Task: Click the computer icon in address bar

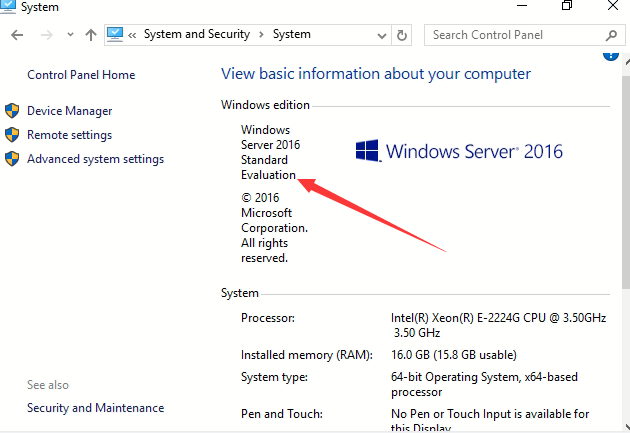Action: [115, 35]
